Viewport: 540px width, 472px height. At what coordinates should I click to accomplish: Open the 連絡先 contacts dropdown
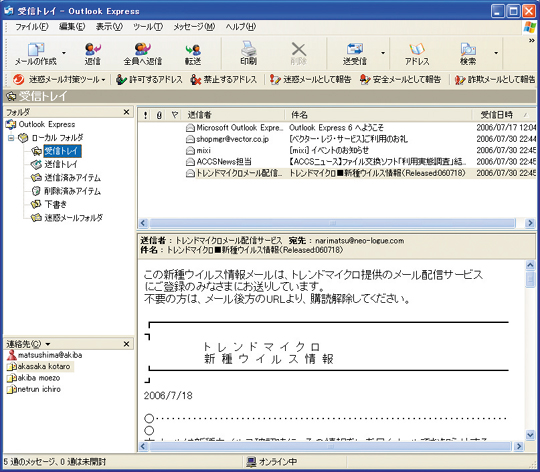pos(48,344)
